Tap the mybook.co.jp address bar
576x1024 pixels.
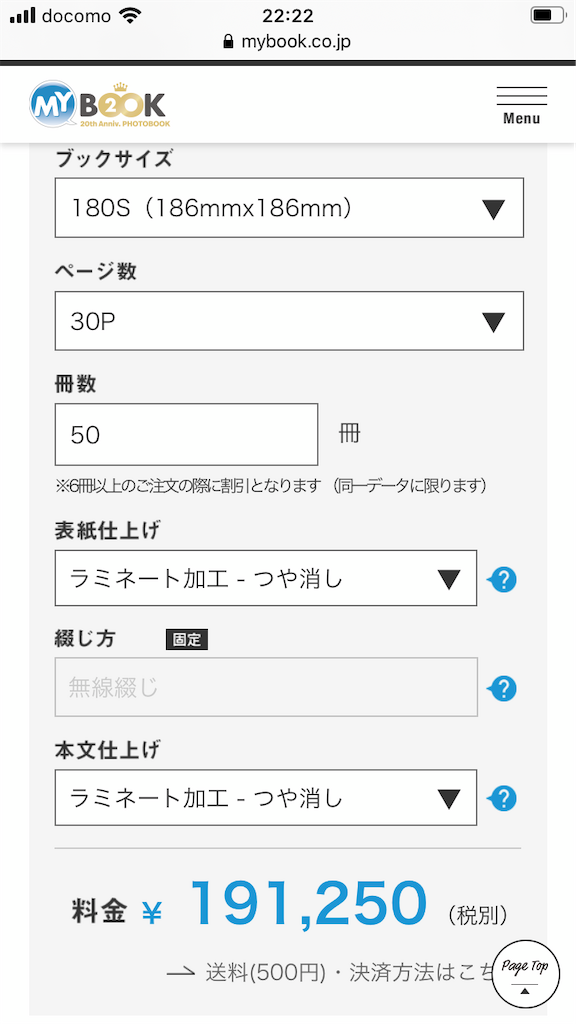[287, 42]
